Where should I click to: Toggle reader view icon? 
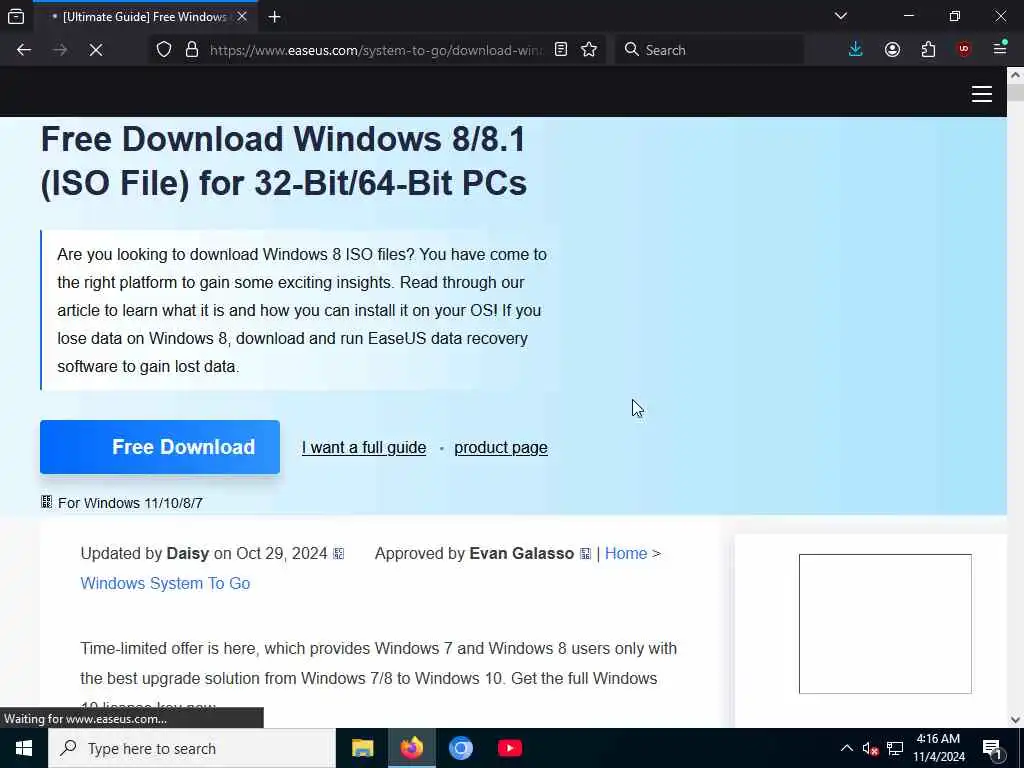pyautogui.click(x=561, y=50)
